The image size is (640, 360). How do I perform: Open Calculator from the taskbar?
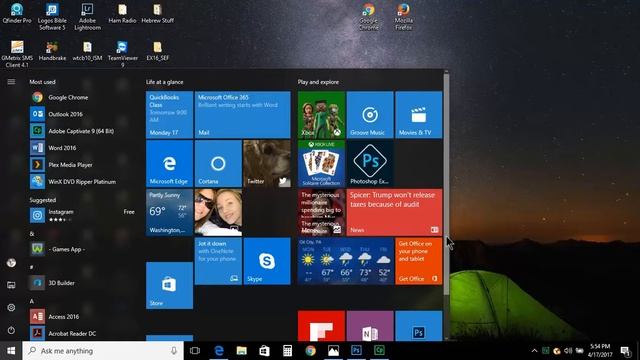click(x=287, y=351)
